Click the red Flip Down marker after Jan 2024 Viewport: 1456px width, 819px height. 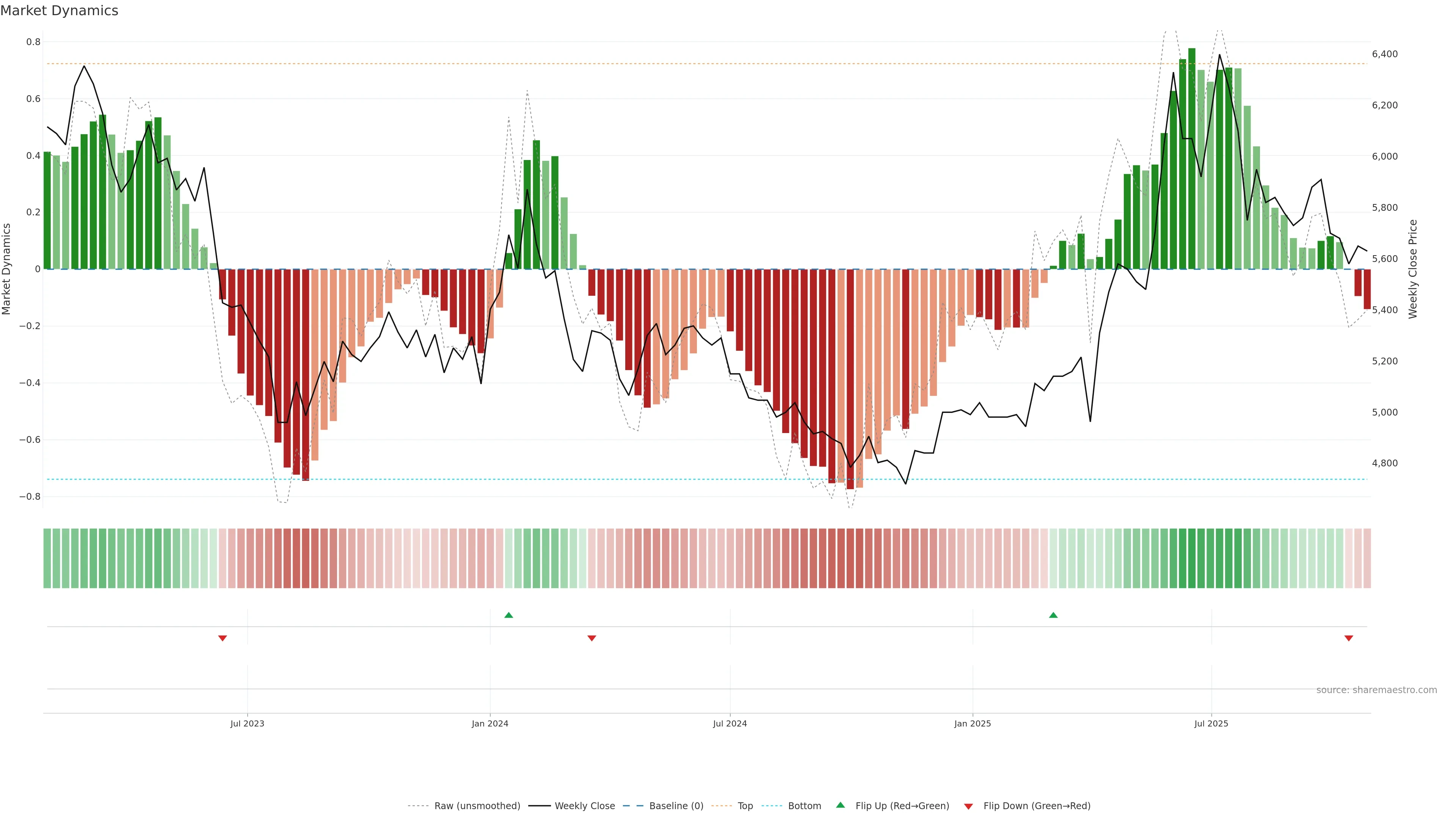click(x=592, y=638)
